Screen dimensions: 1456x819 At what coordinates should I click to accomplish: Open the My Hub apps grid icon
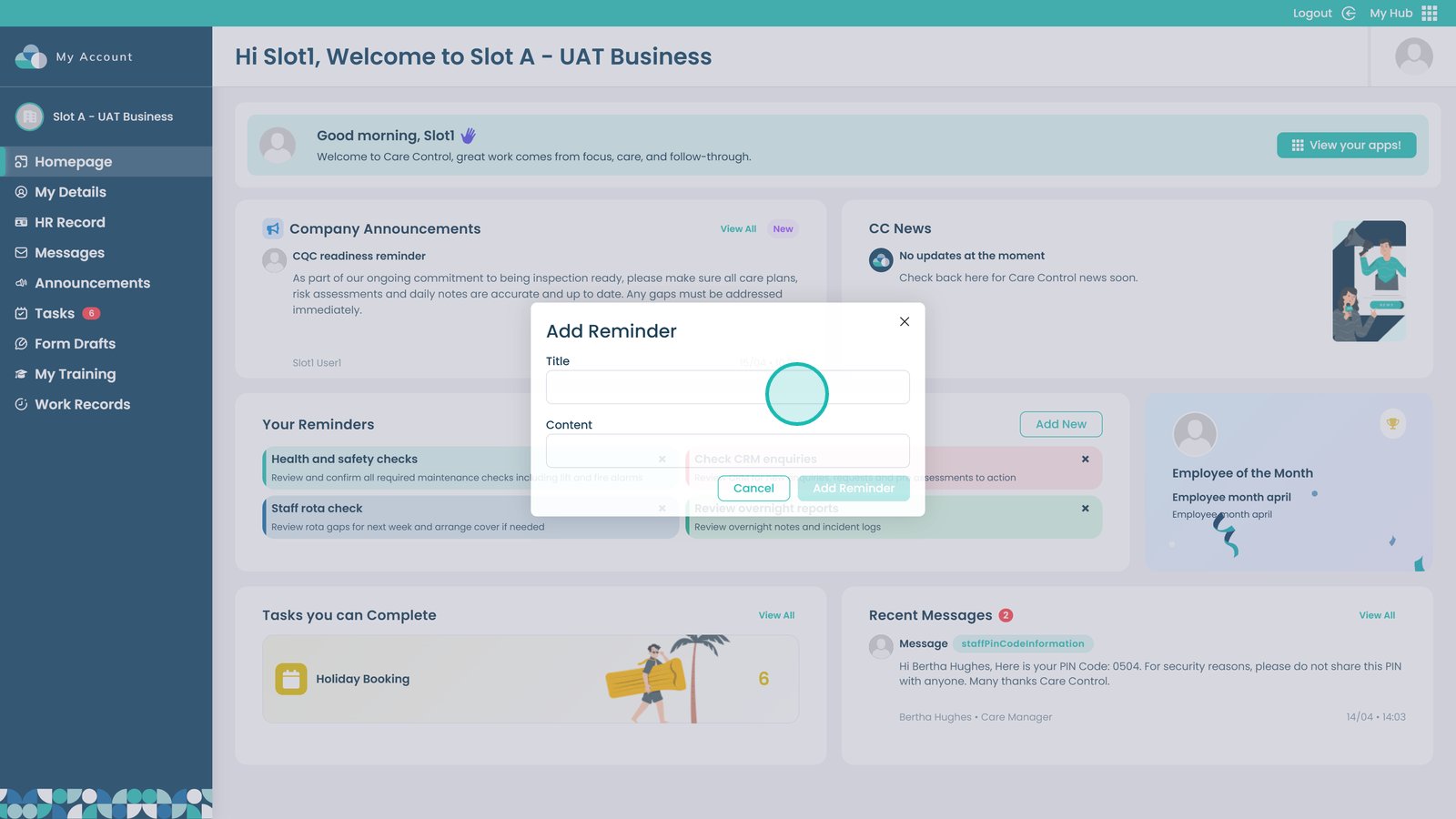coord(1430,13)
